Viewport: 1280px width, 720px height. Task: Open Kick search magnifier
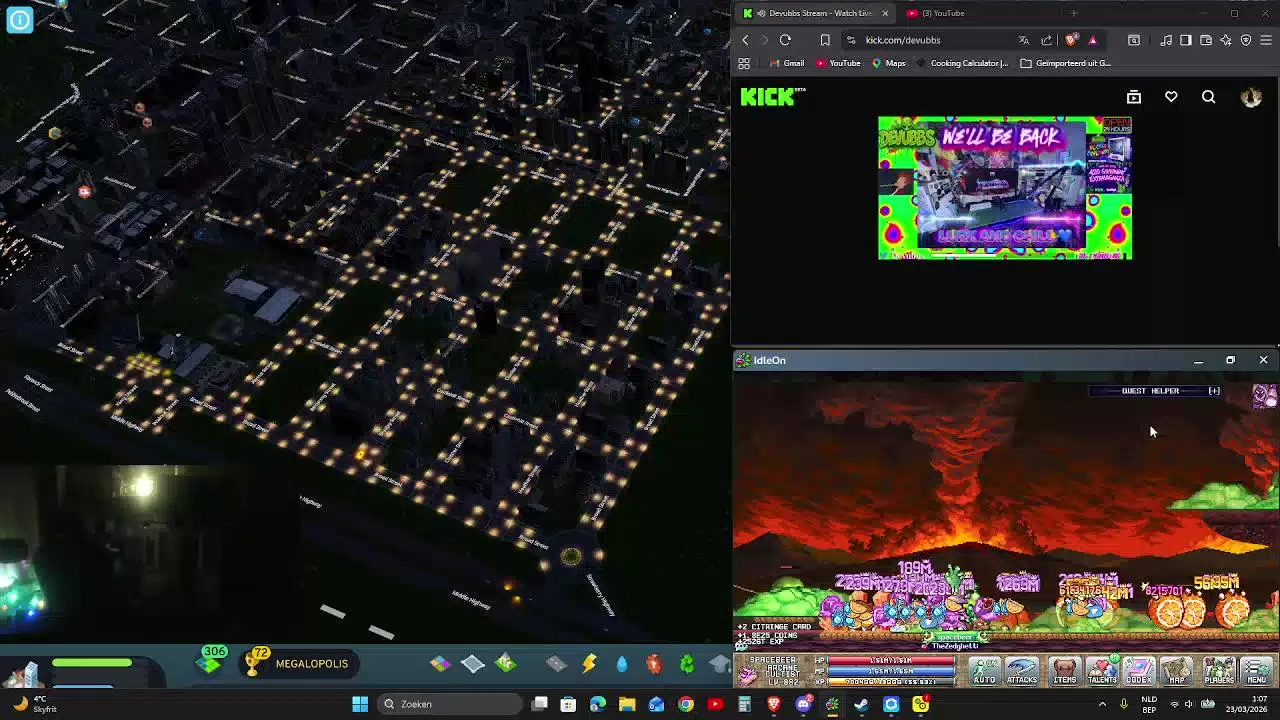click(x=1208, y=97)
